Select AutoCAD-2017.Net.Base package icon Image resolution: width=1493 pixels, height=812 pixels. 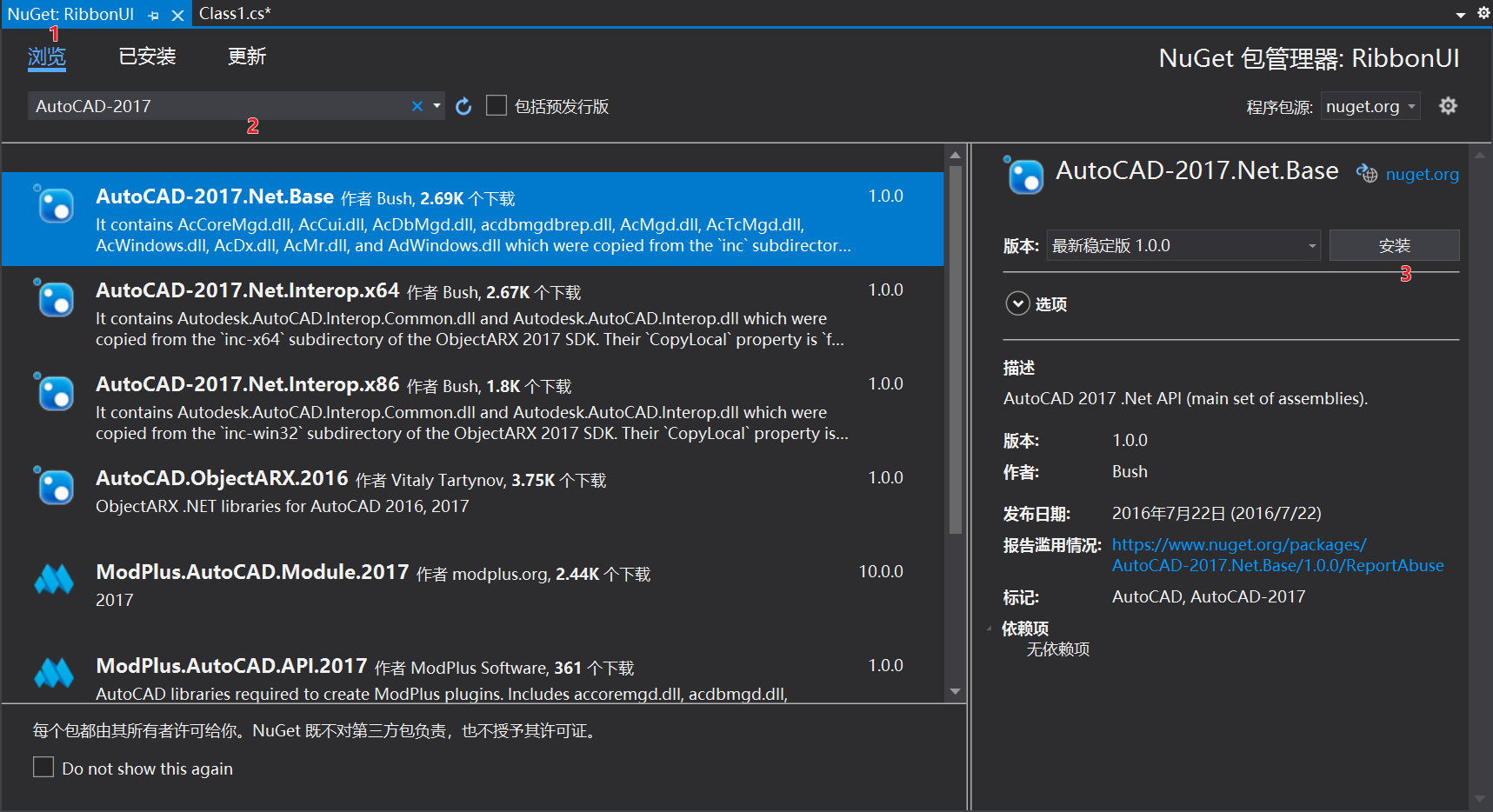coord(54,204)
